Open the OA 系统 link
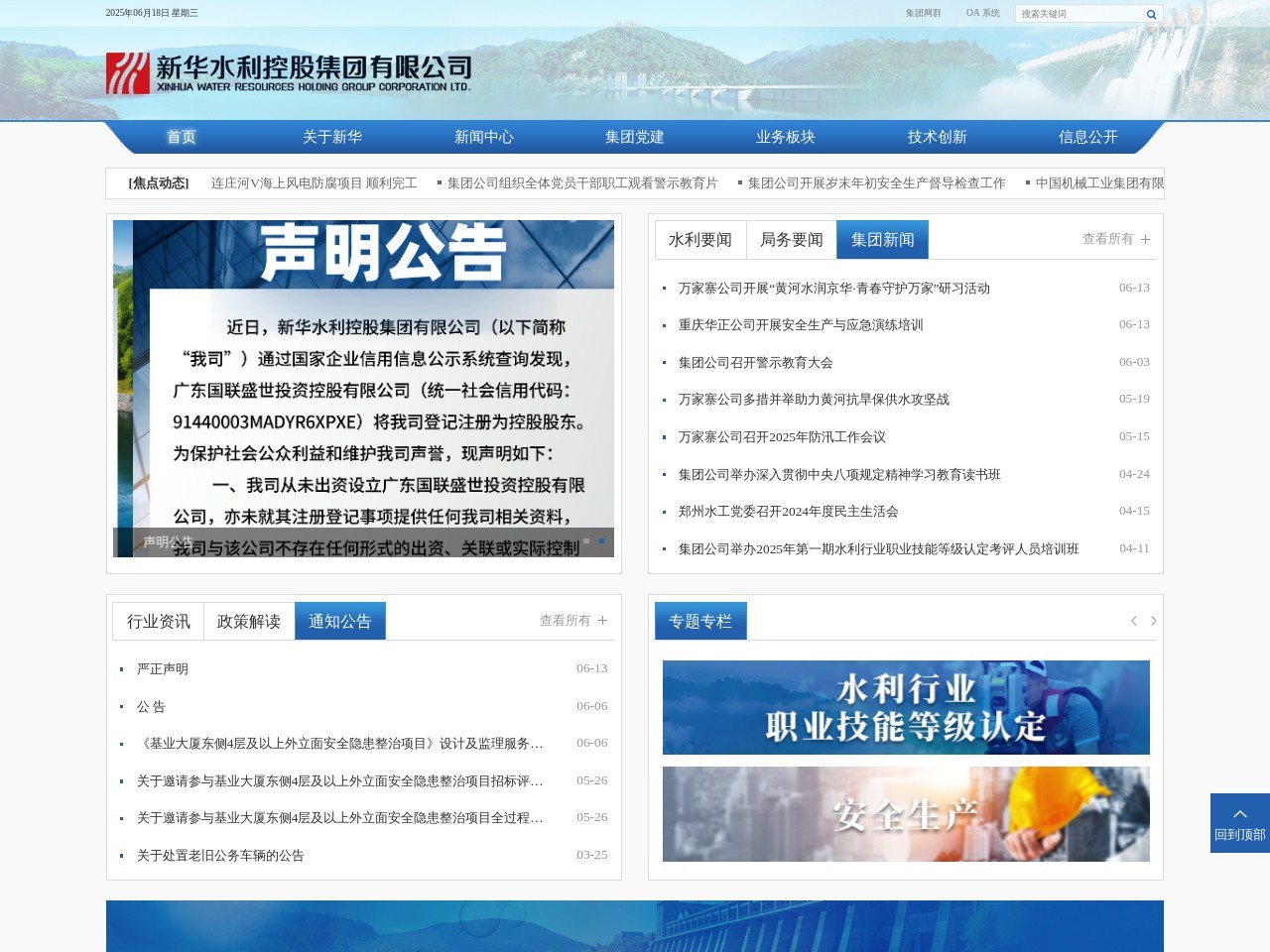 point(983,13)
